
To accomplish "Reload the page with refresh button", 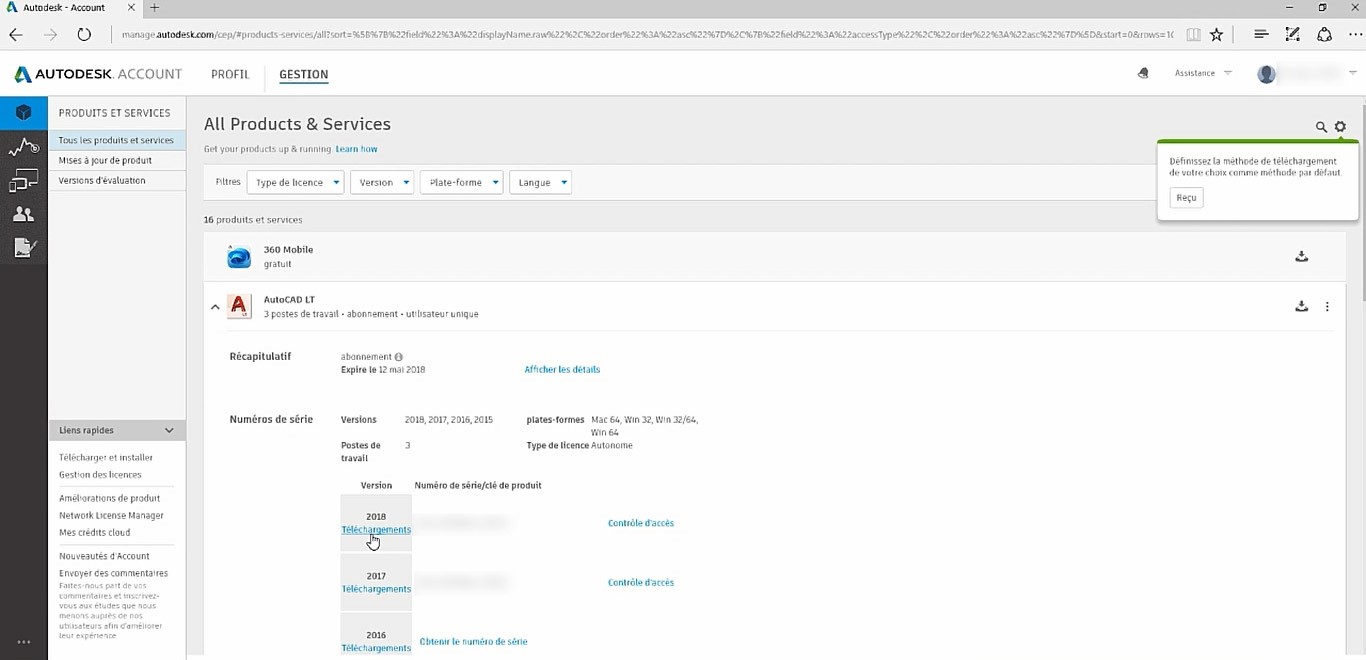I will coord(84,34).
